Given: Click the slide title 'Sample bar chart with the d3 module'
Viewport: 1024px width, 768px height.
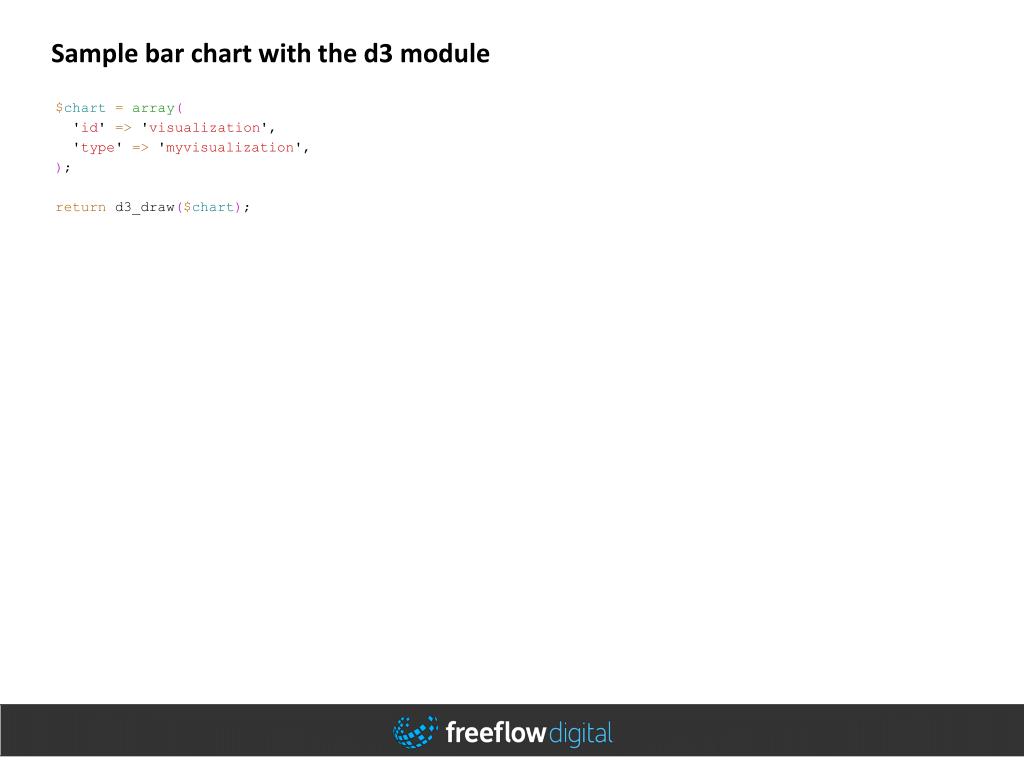Looking at the screenshot, I should click(270, 54).
